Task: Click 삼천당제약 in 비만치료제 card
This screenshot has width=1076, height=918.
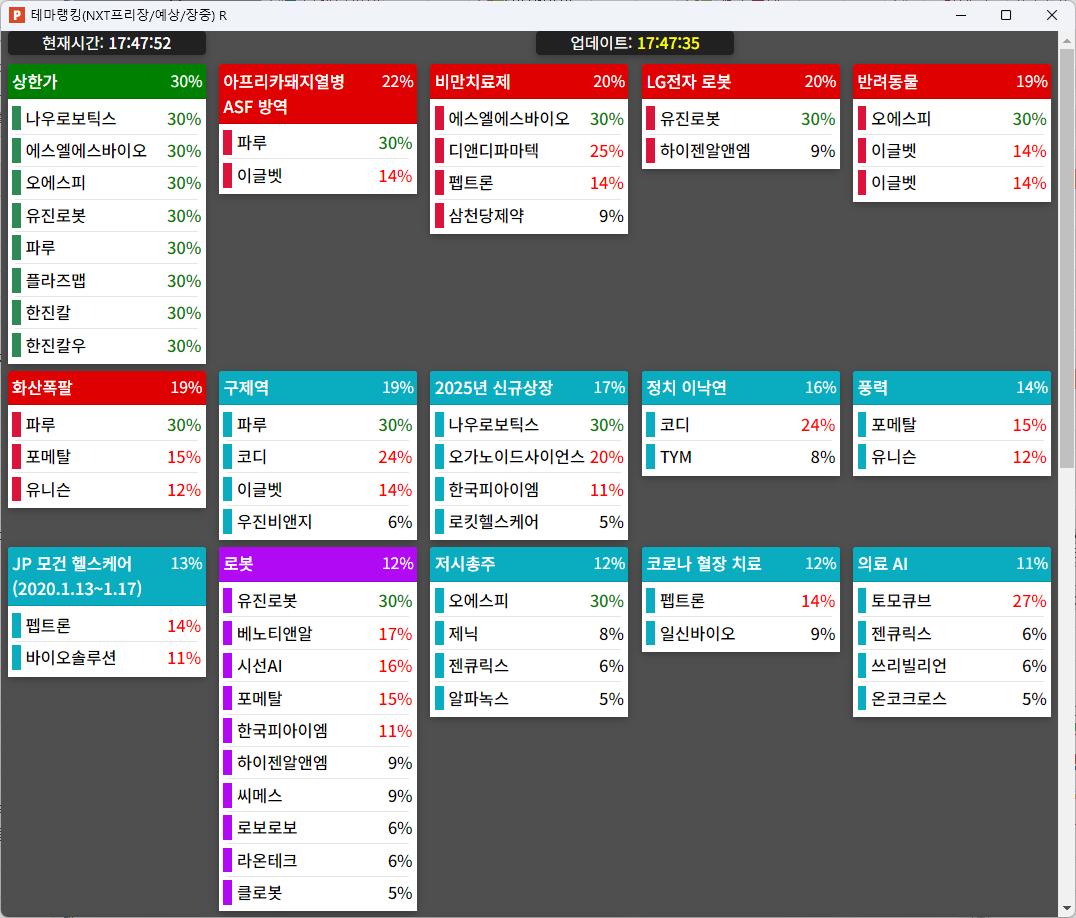Action: 529,216
